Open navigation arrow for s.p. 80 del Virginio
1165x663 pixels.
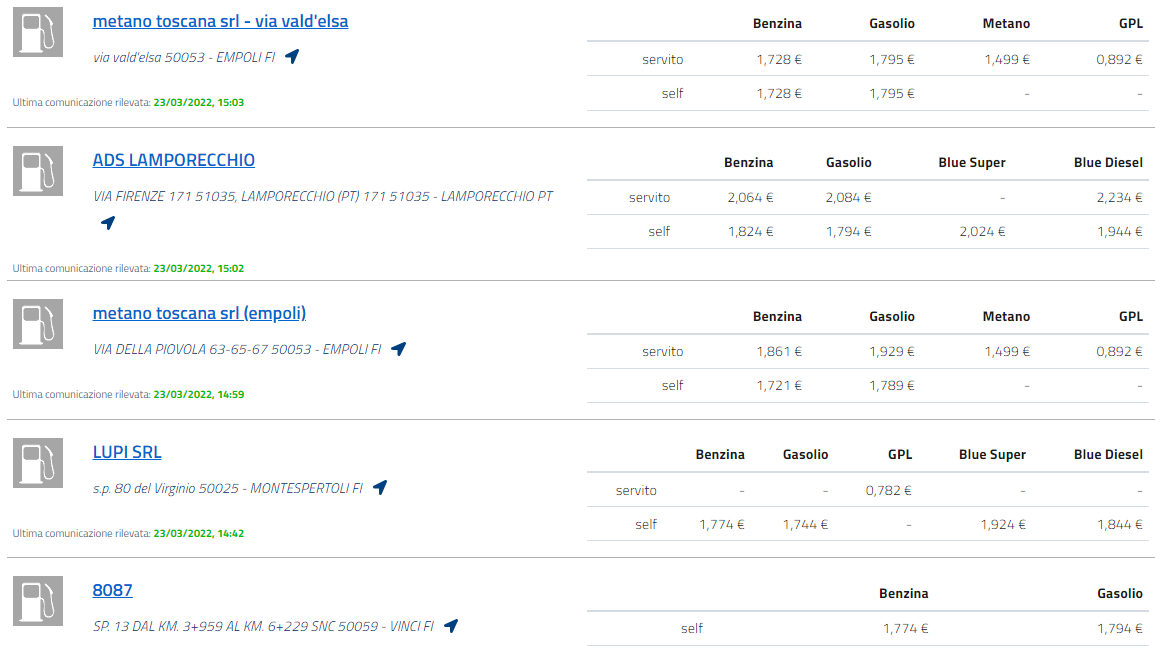(380, 488)
